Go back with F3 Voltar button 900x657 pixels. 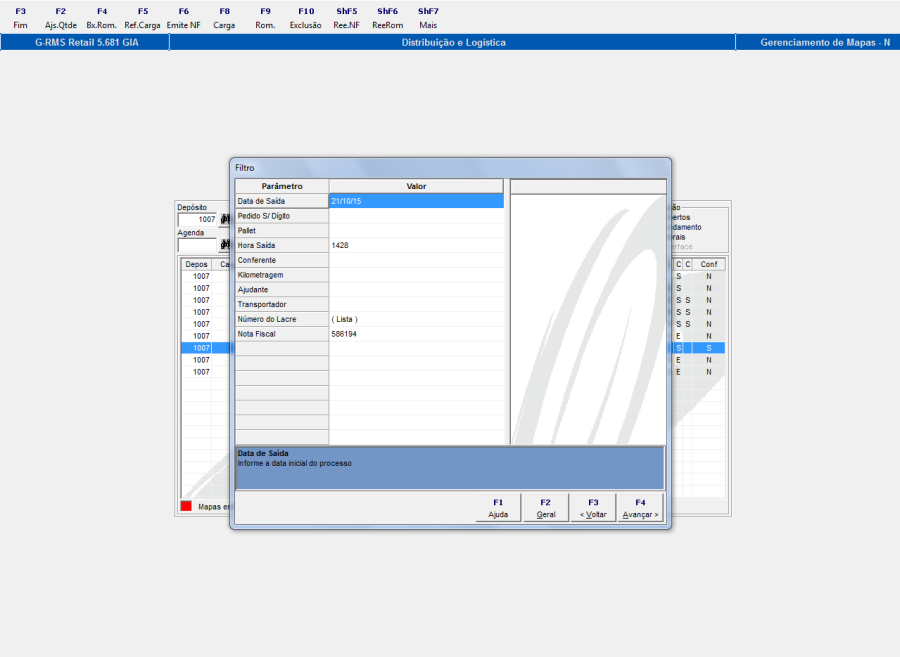pos(593,508)
